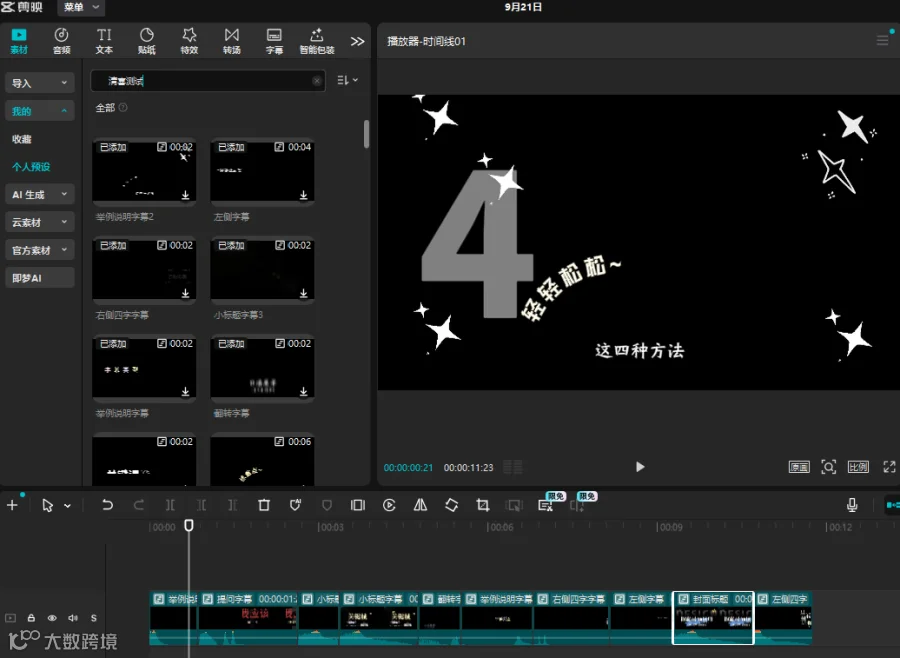The width and height of the screenshot is (900, 658).
Task: Click the microphone record icon
Action: (852, 505)
